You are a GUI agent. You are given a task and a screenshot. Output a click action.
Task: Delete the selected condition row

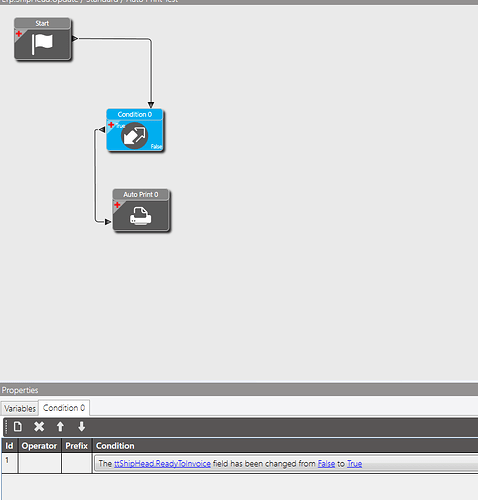click(39, 426)
